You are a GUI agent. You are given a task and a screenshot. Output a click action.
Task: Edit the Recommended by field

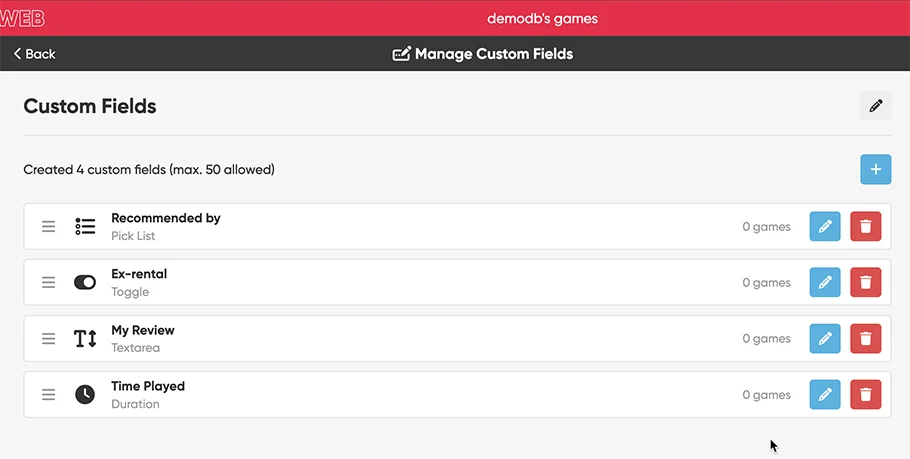[x=825, y=227]
